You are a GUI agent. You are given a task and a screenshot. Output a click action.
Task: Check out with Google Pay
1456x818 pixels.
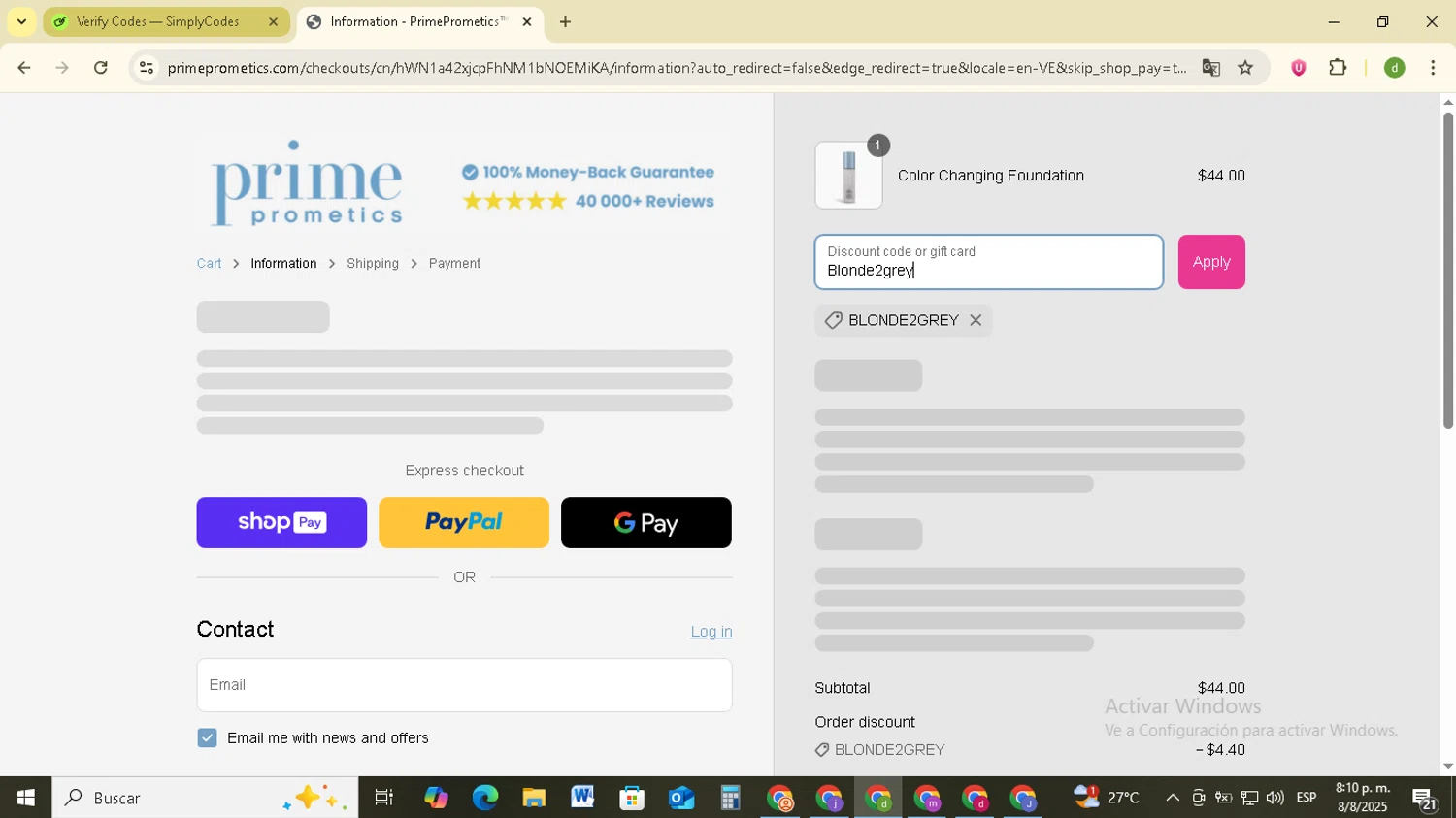pos(646,523)
